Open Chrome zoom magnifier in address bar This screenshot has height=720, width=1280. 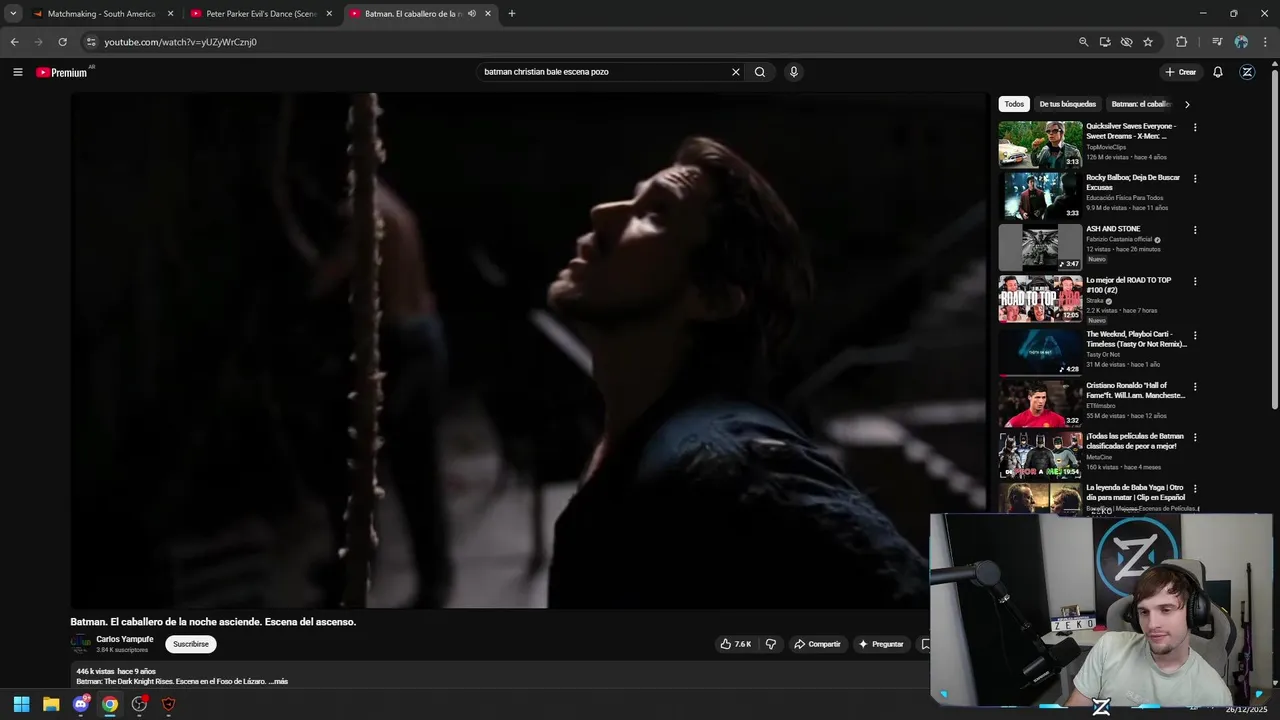coord(1083,42)
